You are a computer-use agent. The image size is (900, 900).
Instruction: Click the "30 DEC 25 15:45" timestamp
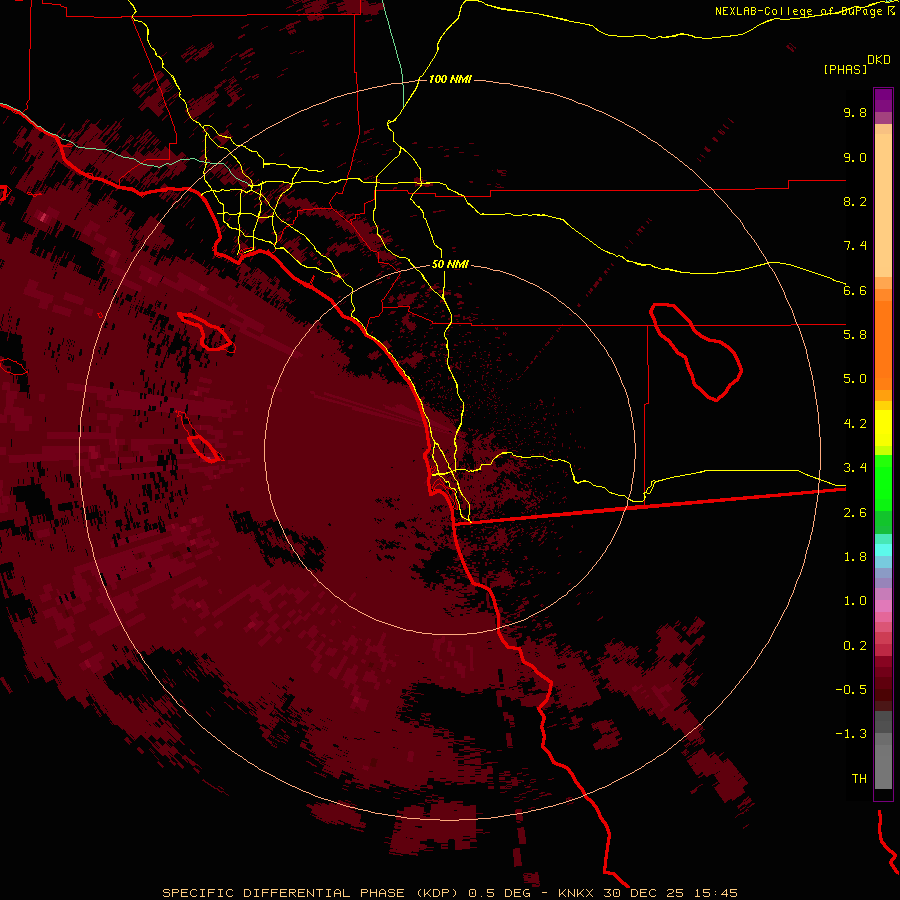670,893
